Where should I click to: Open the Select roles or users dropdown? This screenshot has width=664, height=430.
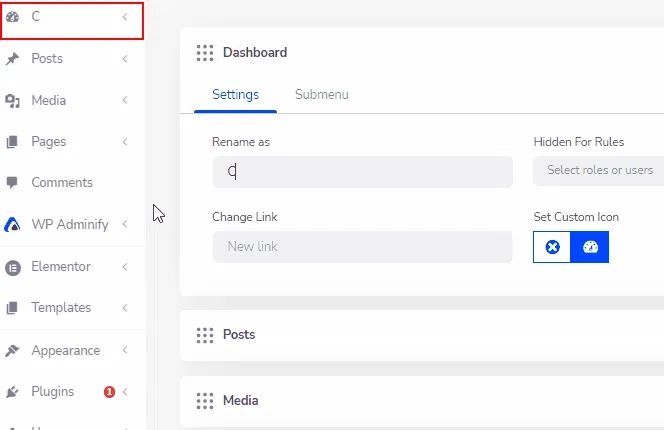(x=598, y=170)
